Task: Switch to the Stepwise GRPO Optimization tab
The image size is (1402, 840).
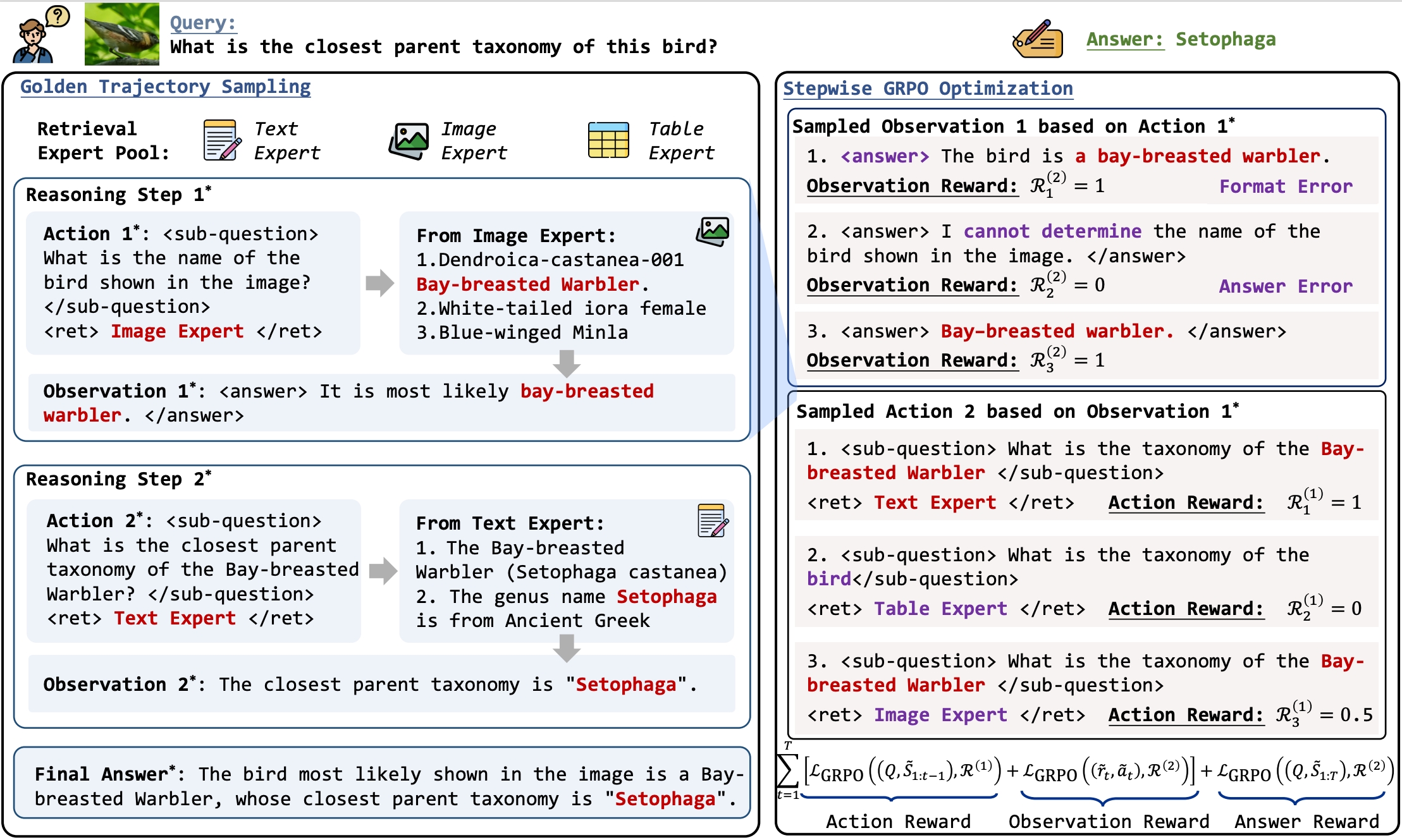Action: [x=928, y=88]
